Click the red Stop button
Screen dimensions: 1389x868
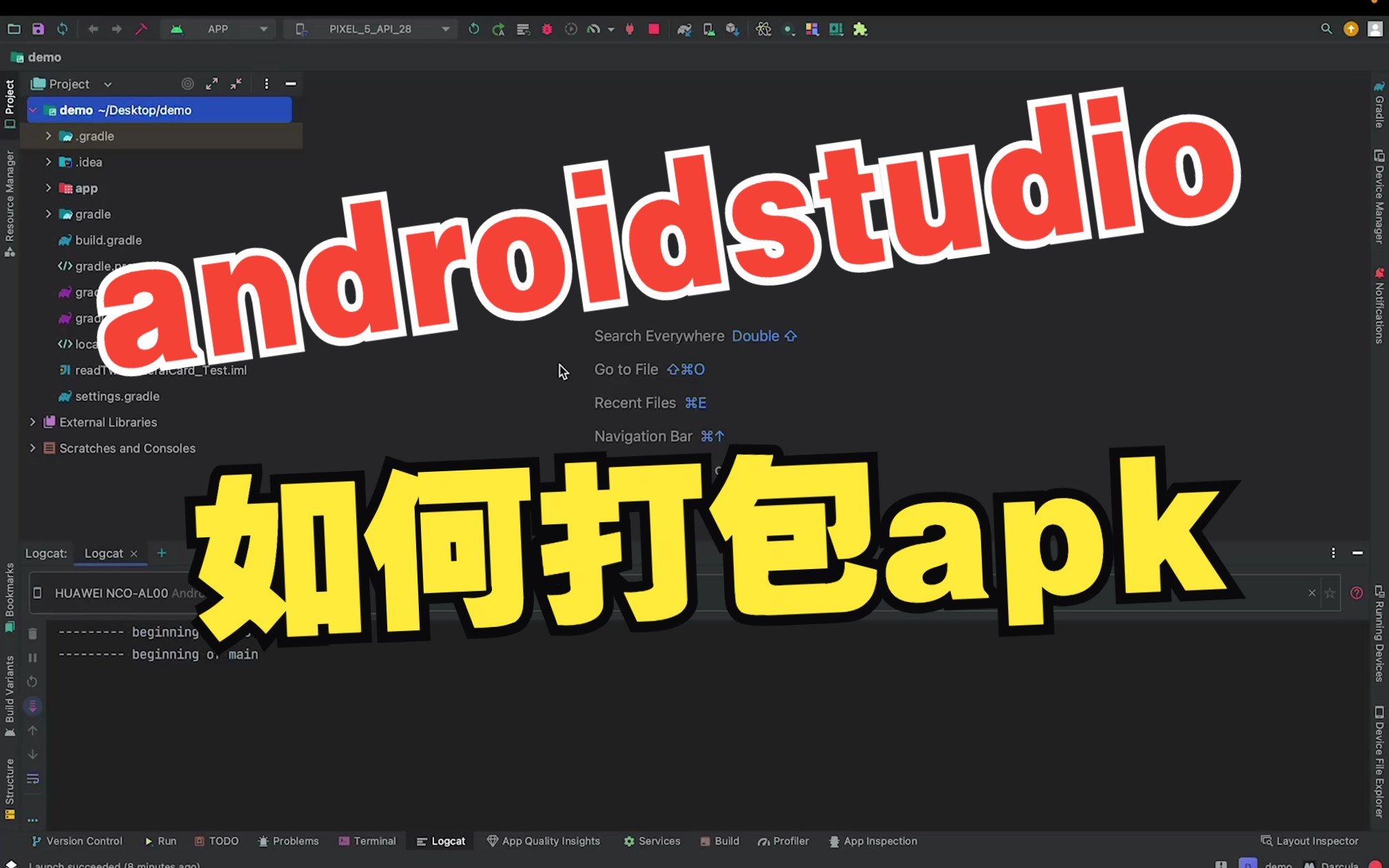pos(654,29)
